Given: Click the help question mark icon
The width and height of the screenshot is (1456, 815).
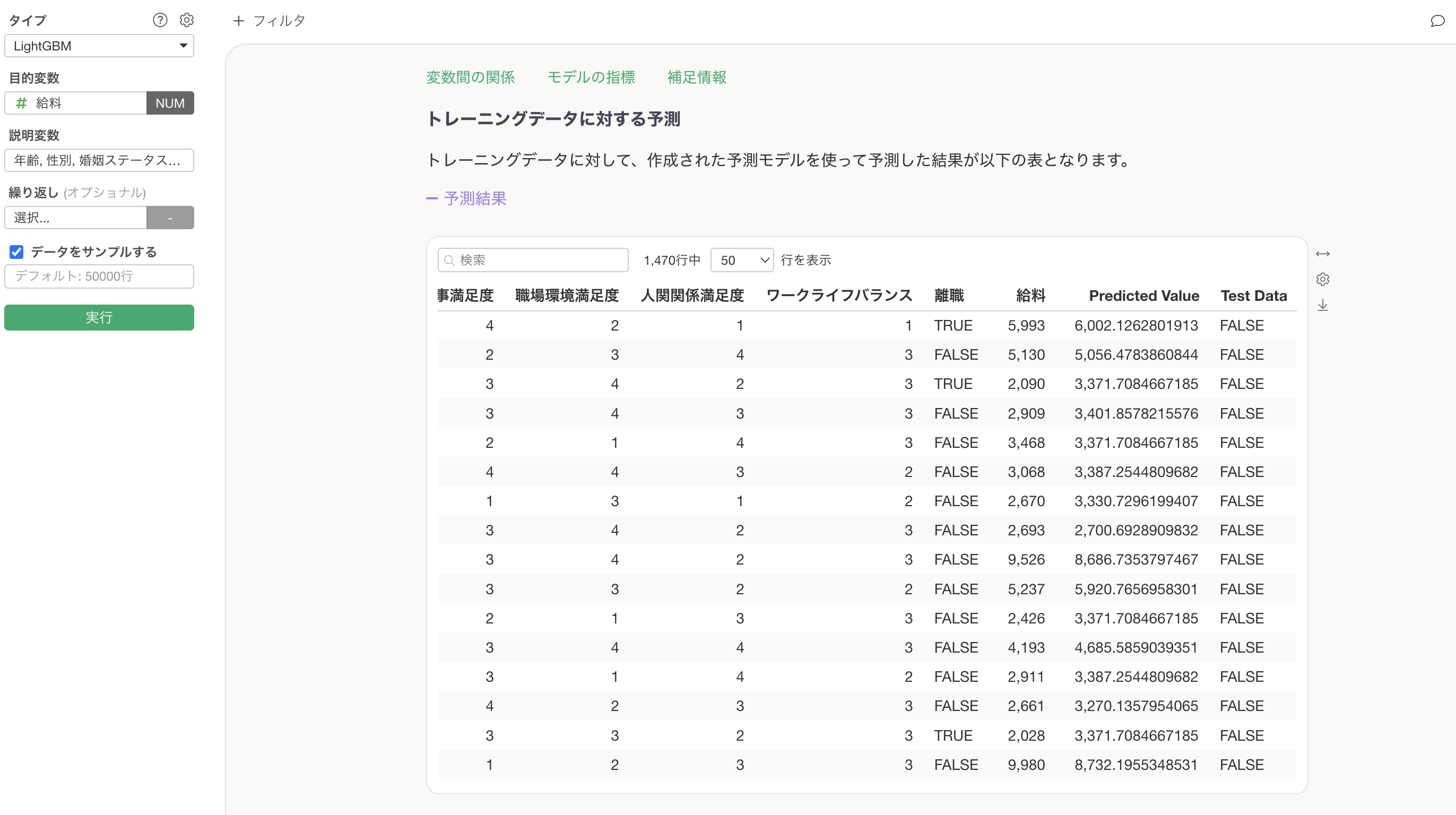Looking at the screenshot, I should click(160, 20).
